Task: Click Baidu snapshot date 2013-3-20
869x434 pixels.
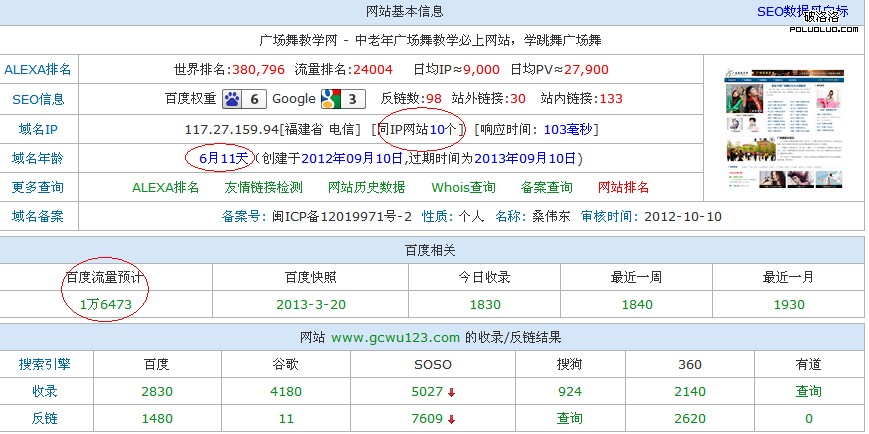Action: pyautogui.click(x=310, y=304)
